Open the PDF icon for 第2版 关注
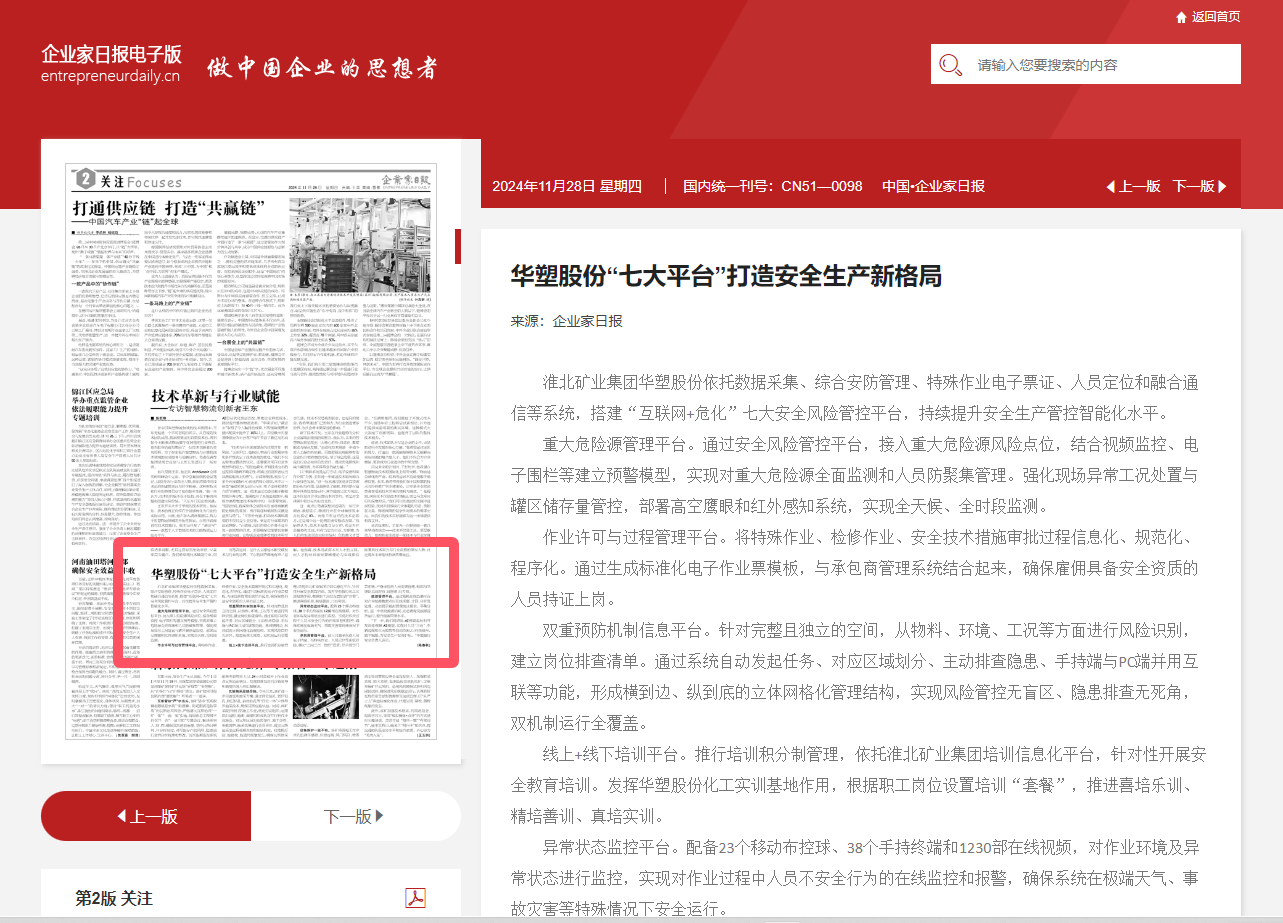Viewport: 1283px width, 923px height. pyautogui.click(x=415, y=897)
